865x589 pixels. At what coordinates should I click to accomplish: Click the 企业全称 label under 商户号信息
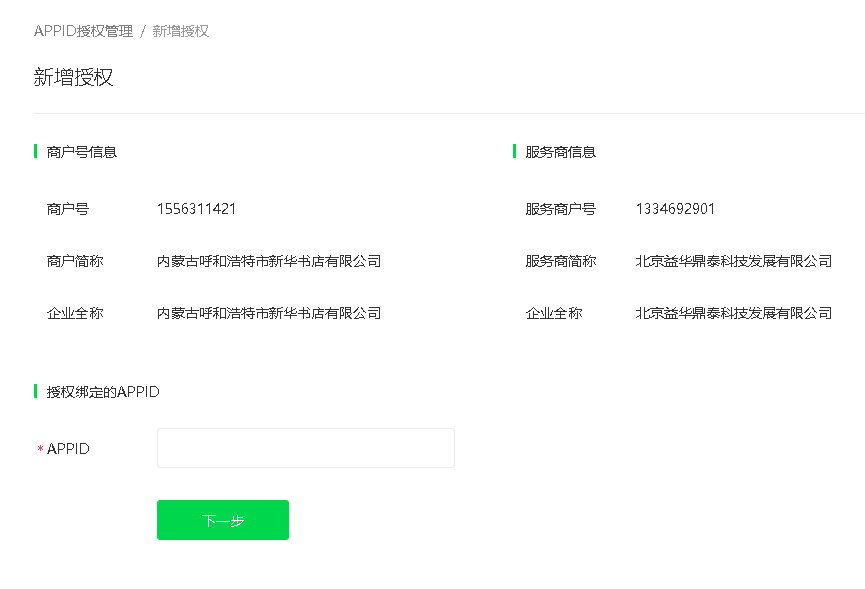(x=75, y=313)
